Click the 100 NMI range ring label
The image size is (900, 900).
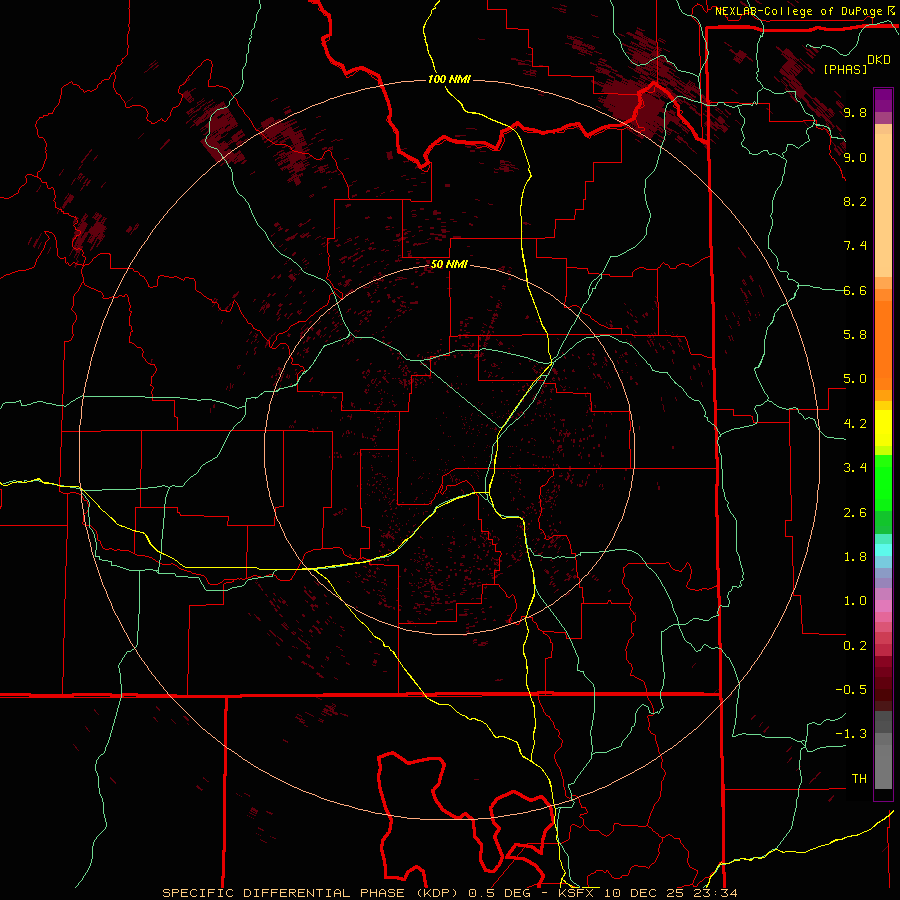click(449, 79)
